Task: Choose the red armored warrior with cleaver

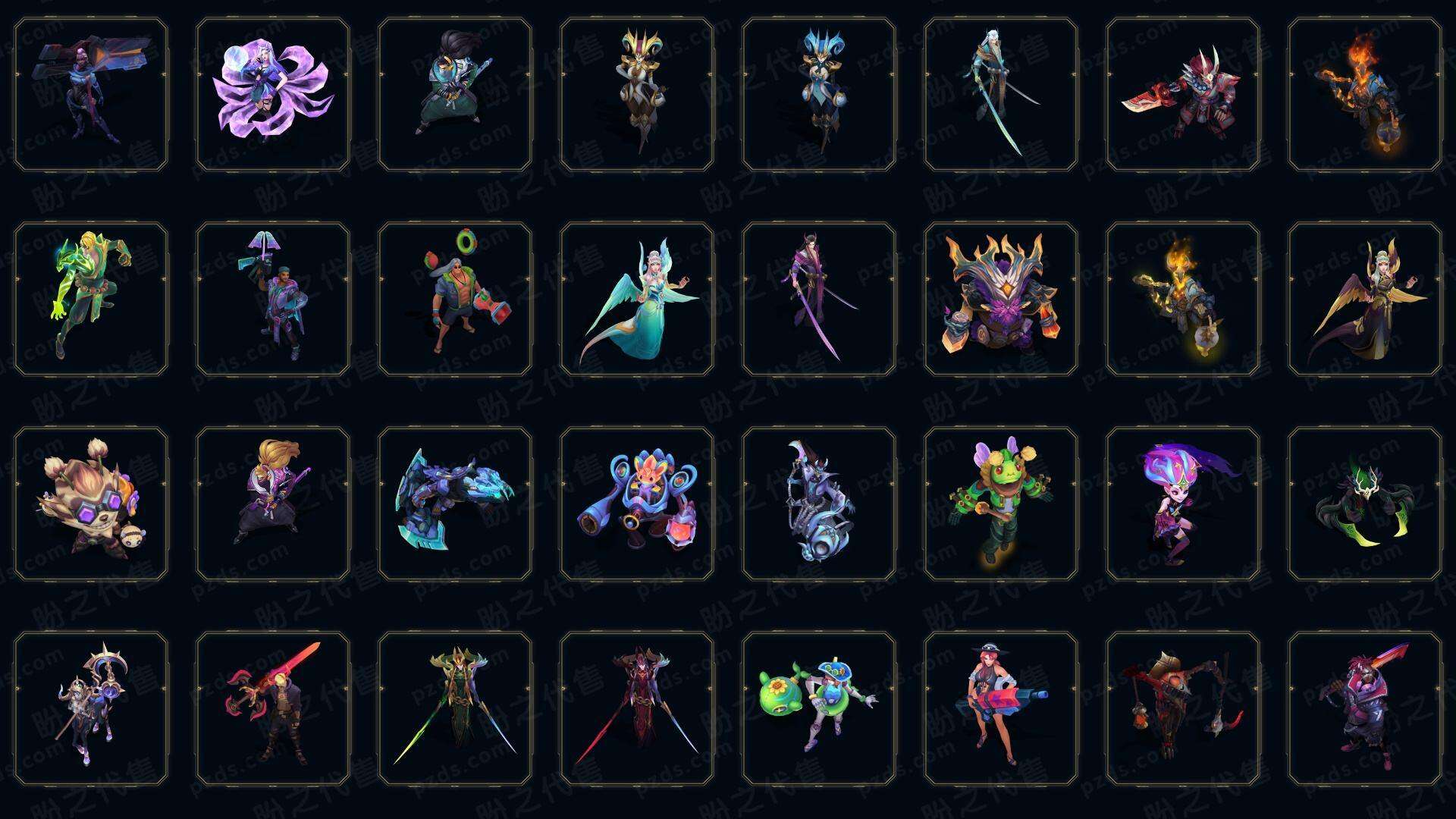Action: 1183,95
